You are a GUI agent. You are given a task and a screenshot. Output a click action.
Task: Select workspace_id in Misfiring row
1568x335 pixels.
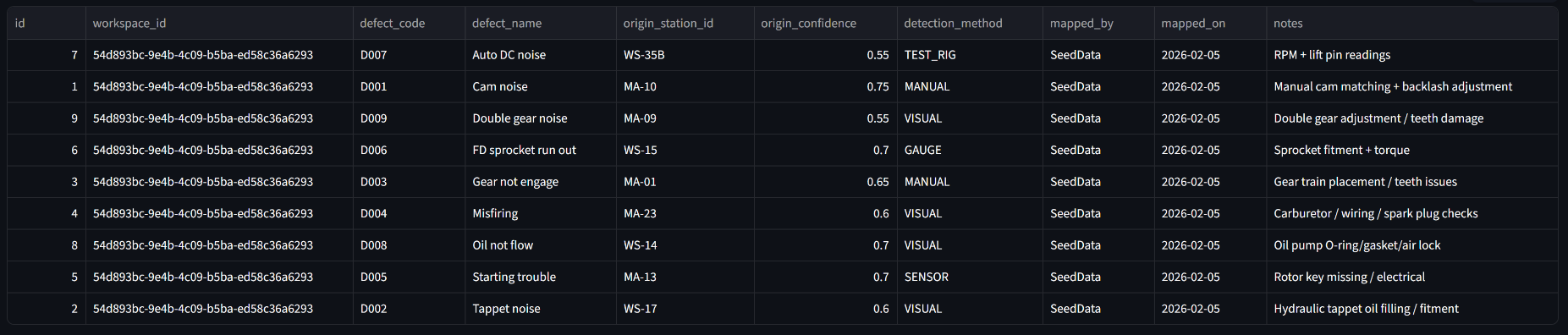click(219, 213)
